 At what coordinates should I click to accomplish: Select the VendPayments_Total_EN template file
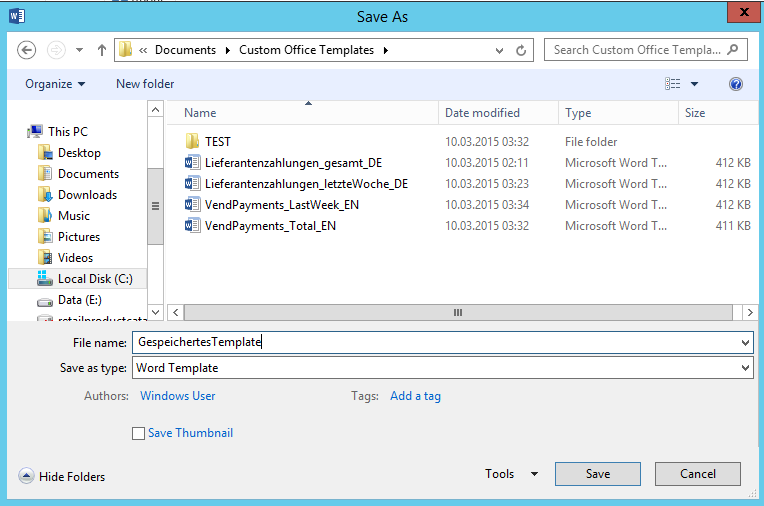pyautogui.click(x=270, y=226)
